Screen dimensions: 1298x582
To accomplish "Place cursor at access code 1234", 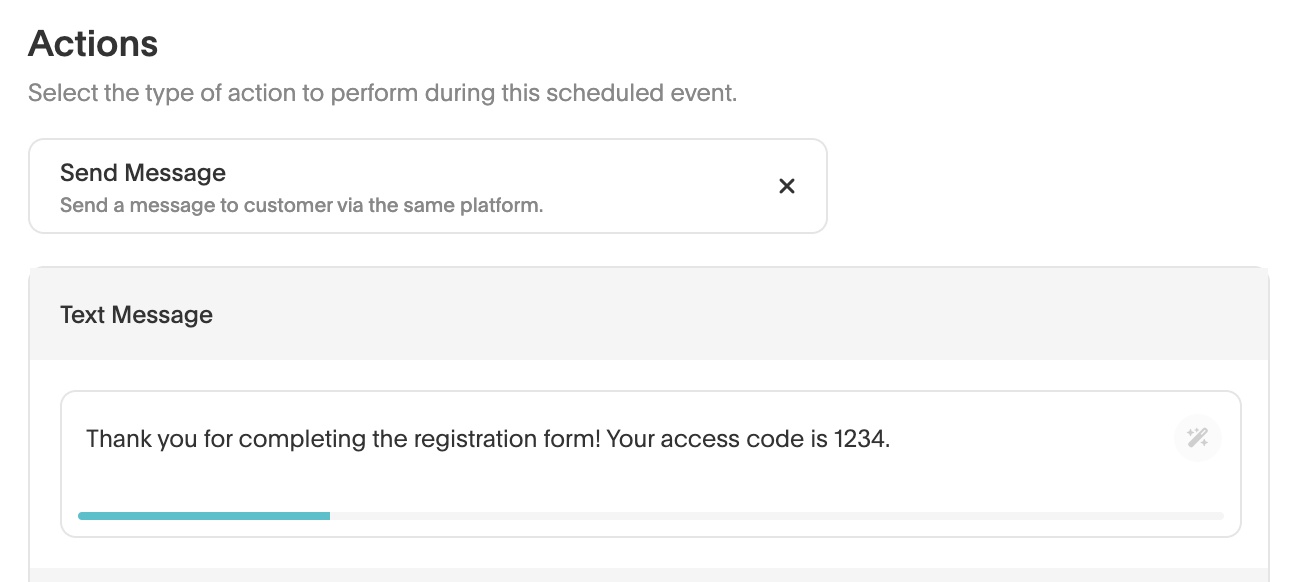I will click(x=859, y=439).
